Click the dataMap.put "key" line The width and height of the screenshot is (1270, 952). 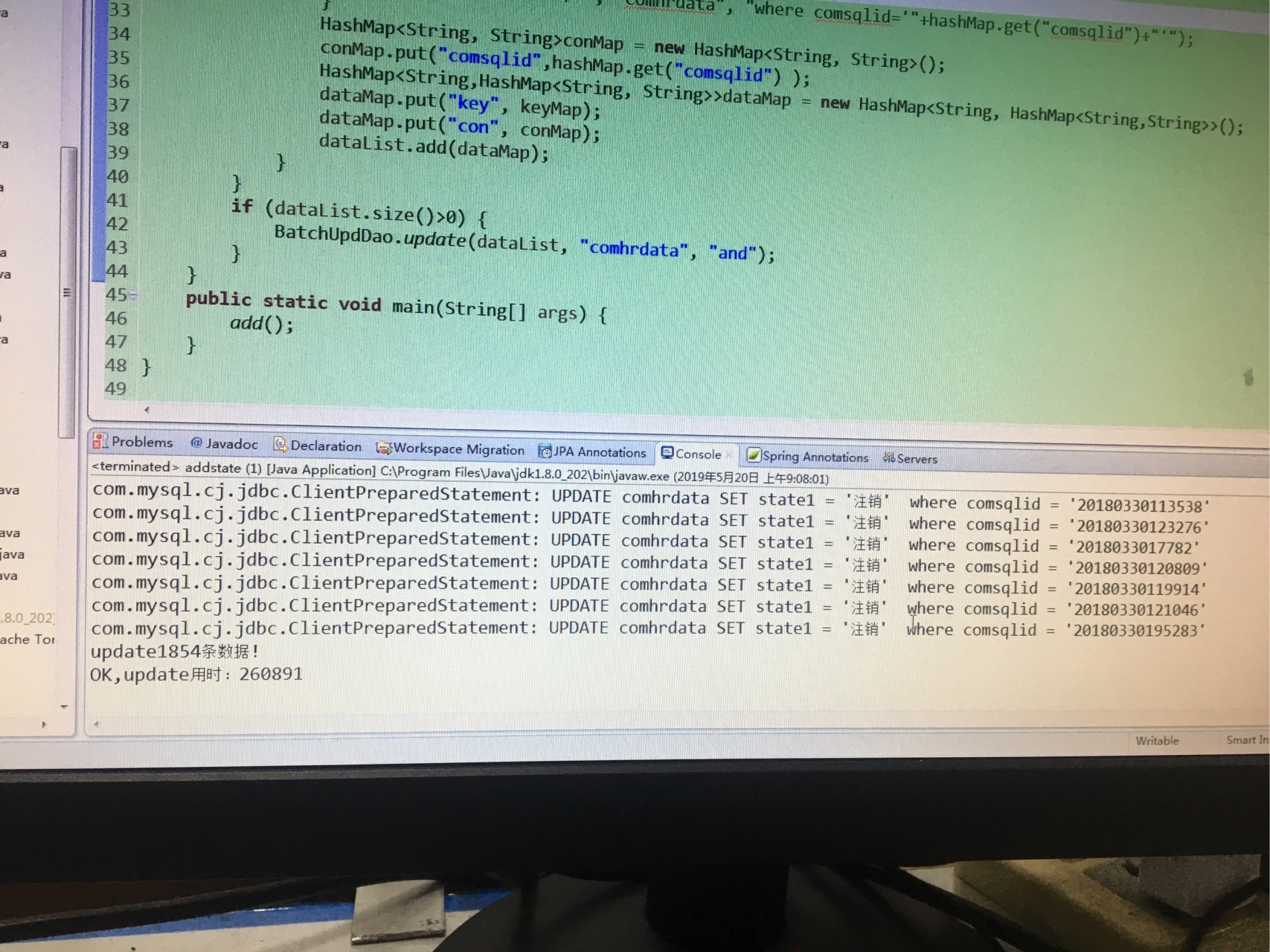click(460, 103)
